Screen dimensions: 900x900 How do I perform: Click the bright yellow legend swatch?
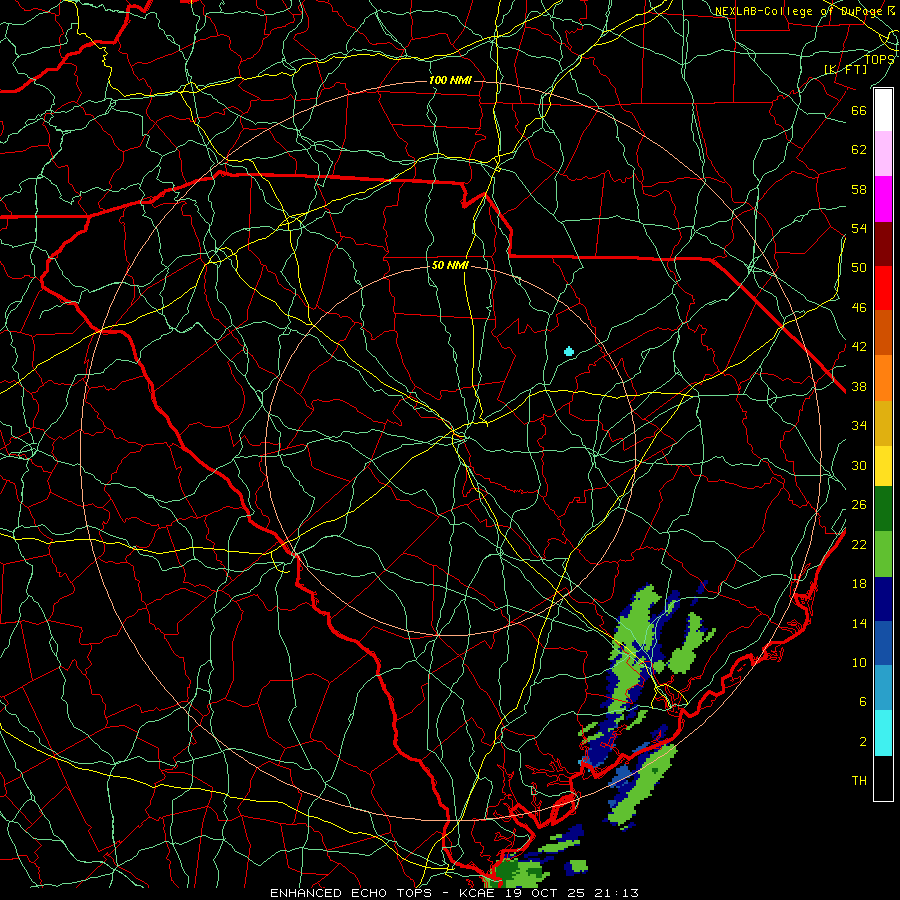(x=883, y=465)
